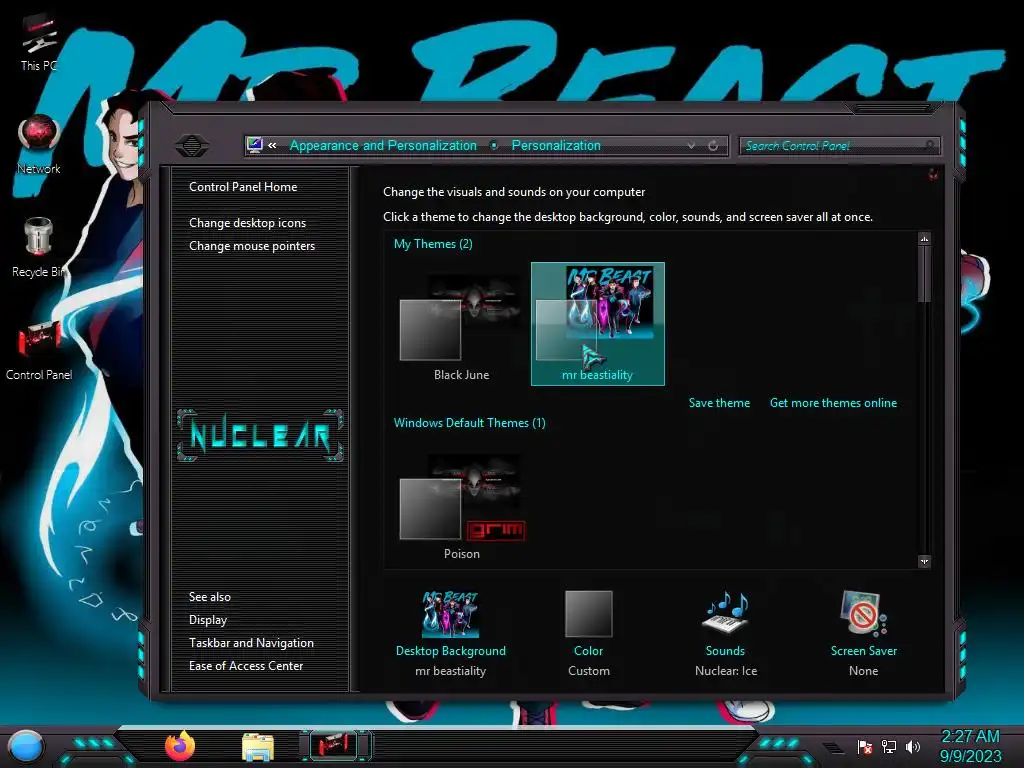Viewport: 1024px width, 768px height.
Task: Open Control Panel Home link
Action: (x=243, y=187)
